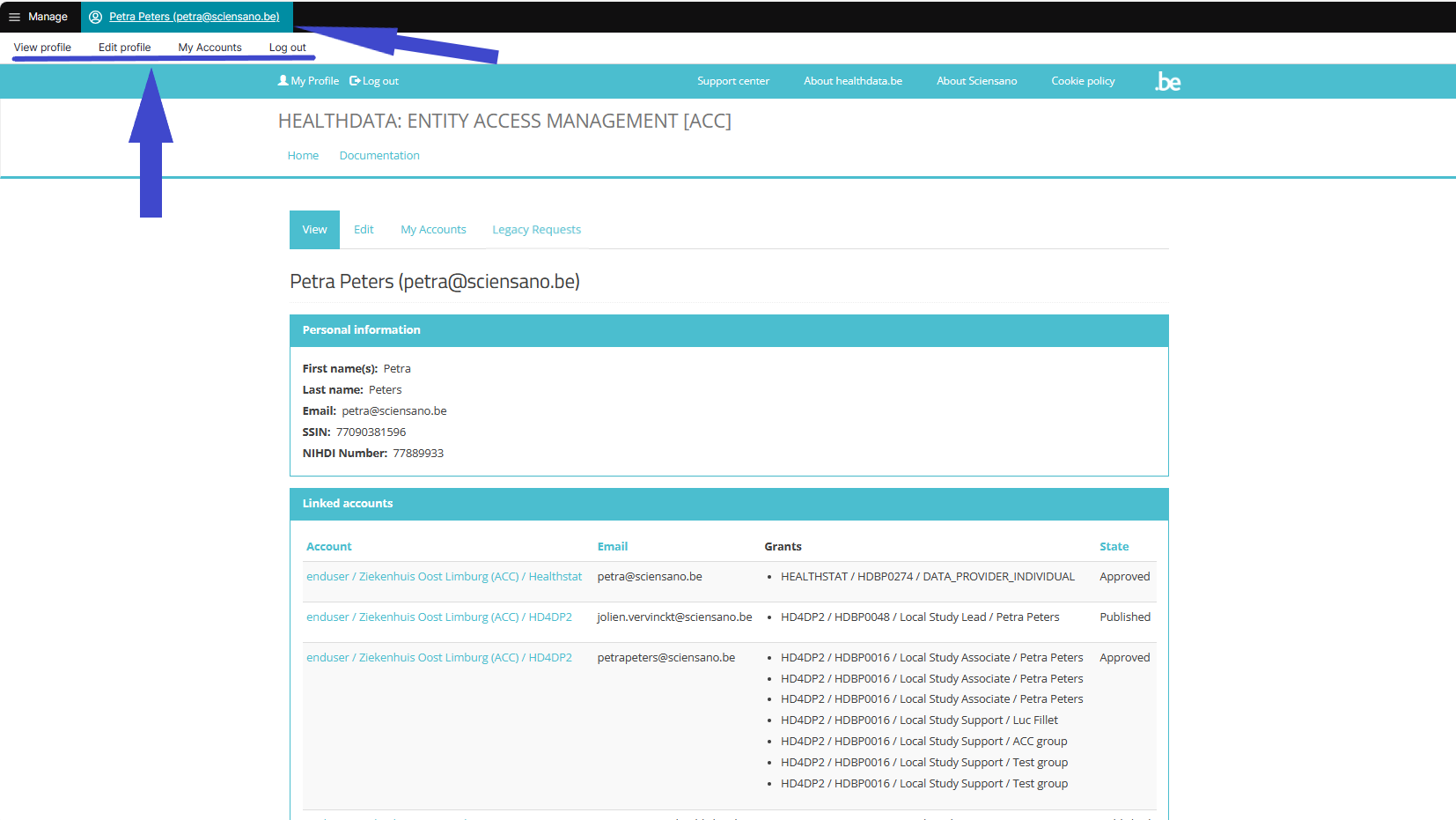Click Log out in the teal bar
The image size is (1456, 820).
point(375,81)
